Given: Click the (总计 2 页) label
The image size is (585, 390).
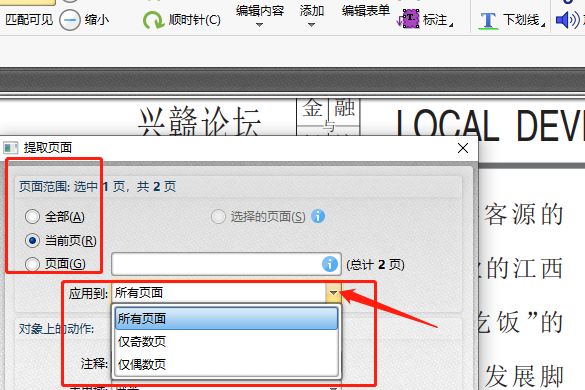Looking at the screenshot, I should coord(375,265).
